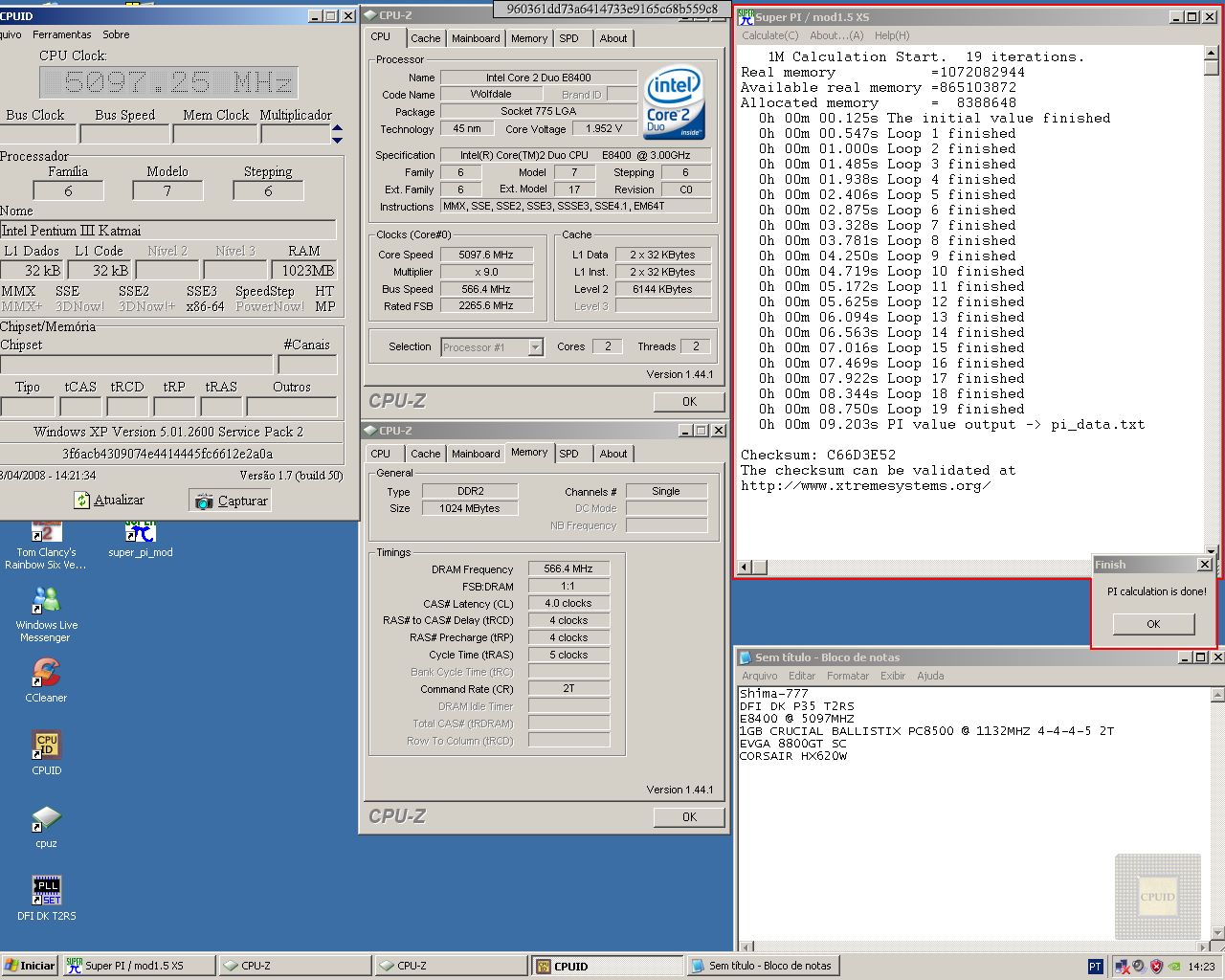The width and height of the screenshot is (1225, 980).
Task: Click the CPUID multiplier up arrow
Action: click(337, 127)
